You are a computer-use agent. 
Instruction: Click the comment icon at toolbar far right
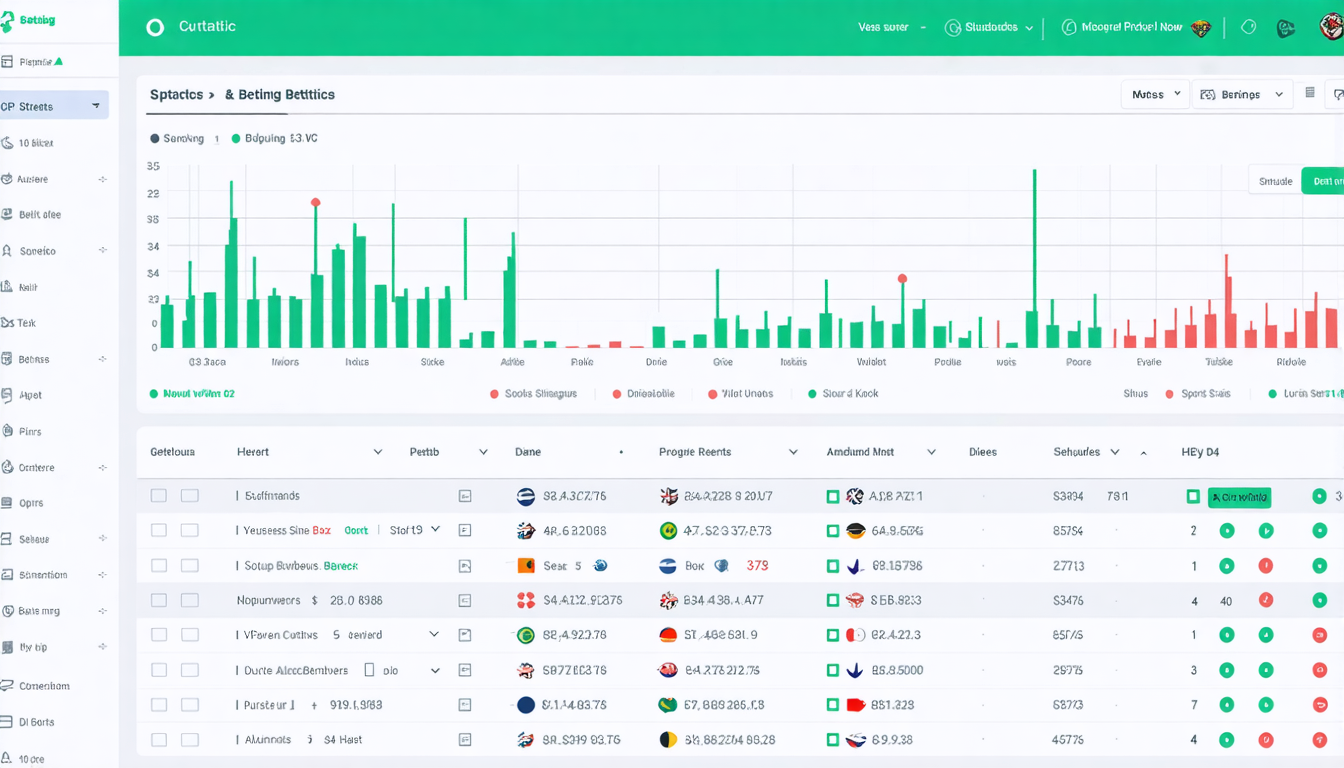1338,94
